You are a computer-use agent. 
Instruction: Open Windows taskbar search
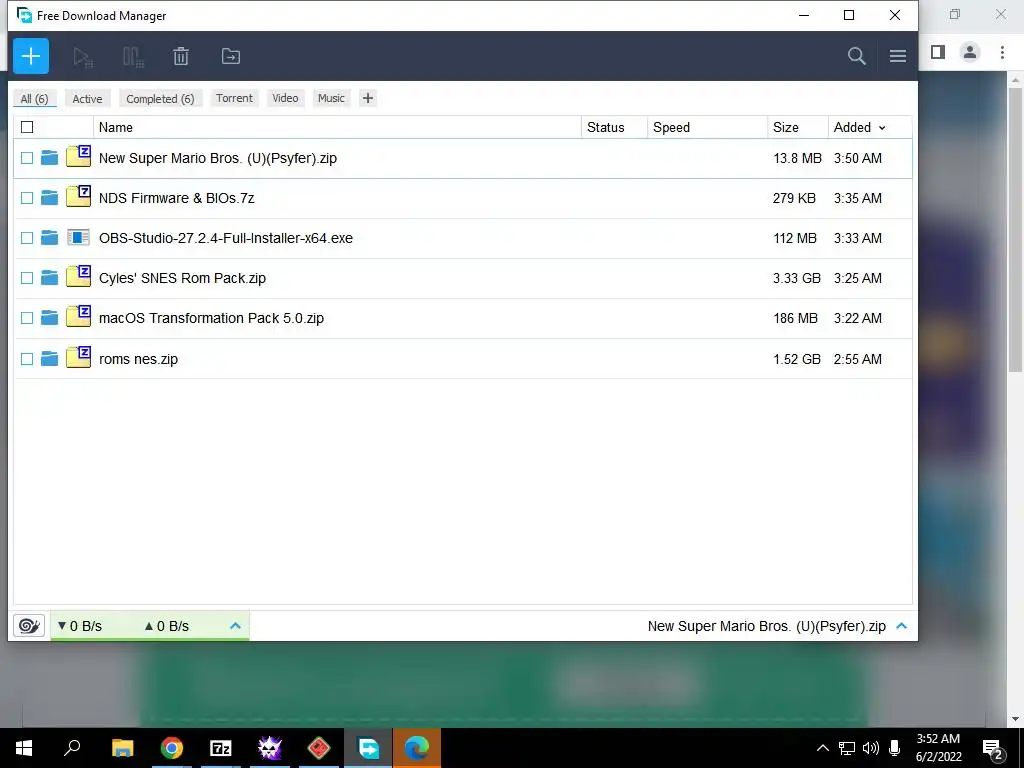tap(72, 748)
